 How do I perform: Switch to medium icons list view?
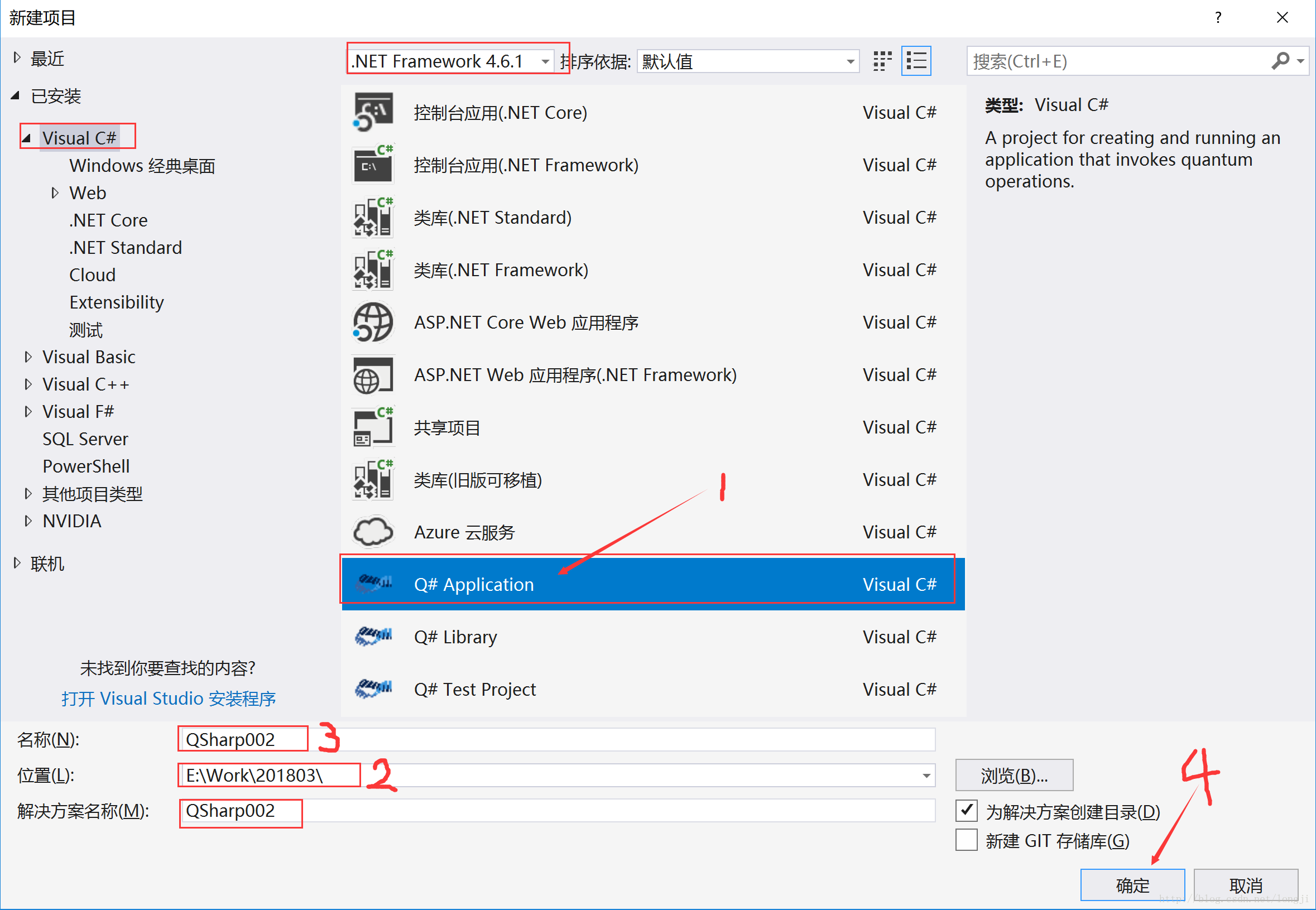click(916, 61)
